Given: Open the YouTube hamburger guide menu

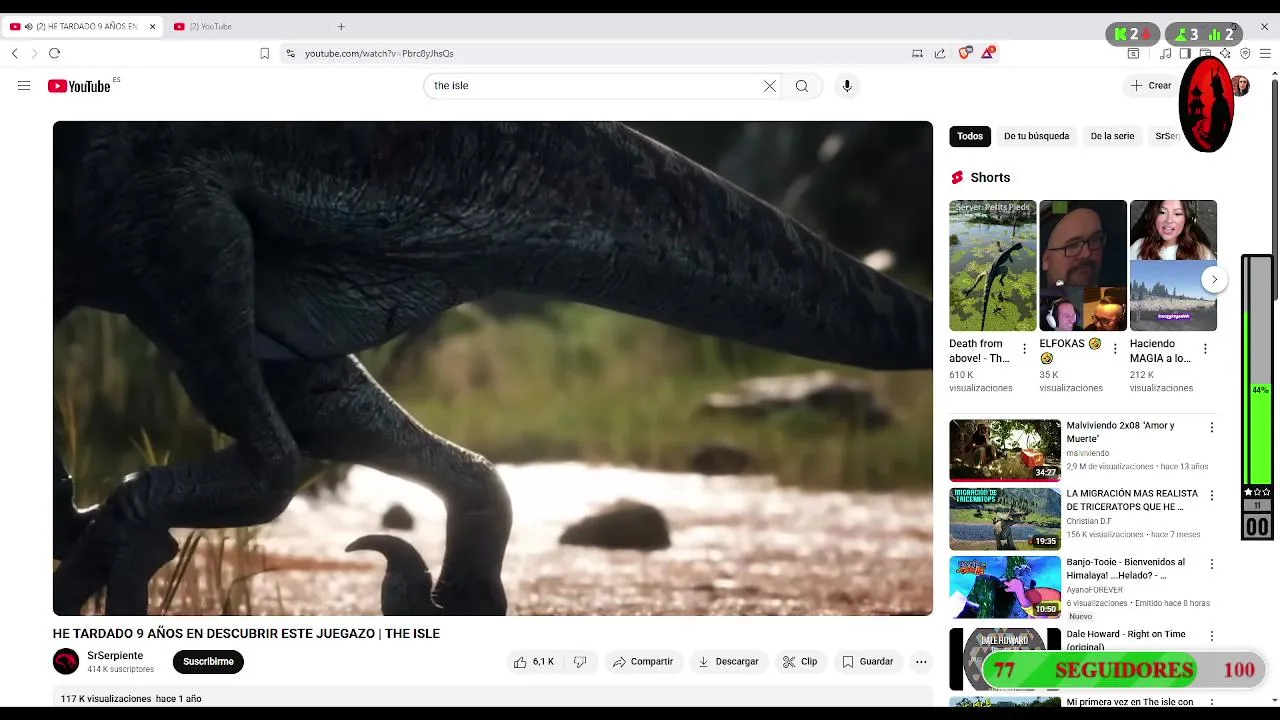Looking at the screenshot, I should tap(24, 86).
